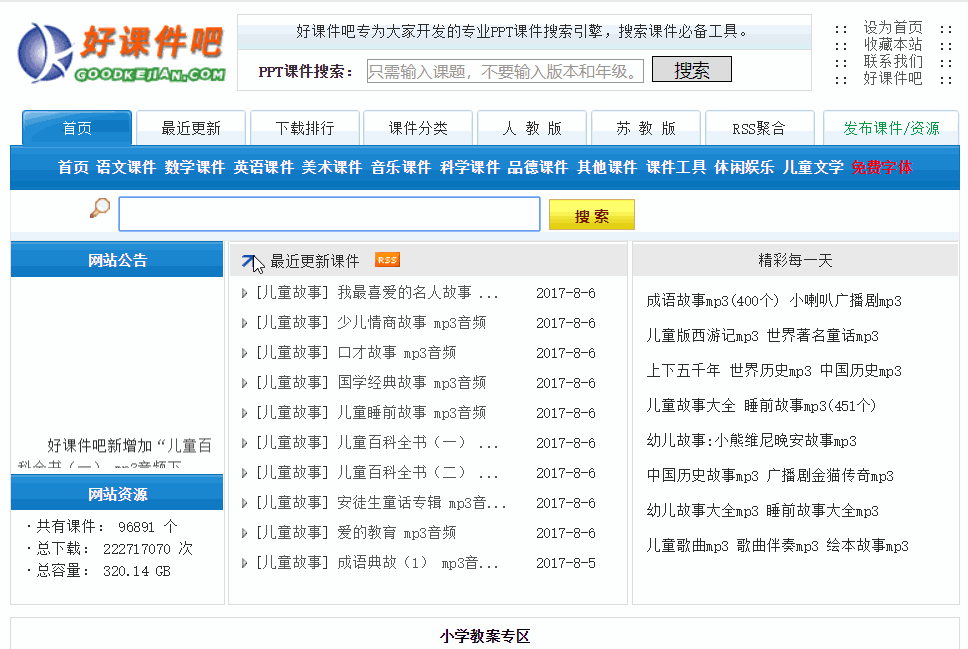Click the triangle bullet before 成语典故（1）
Image resolution: width=968 pixels, height=649 pixels.
pyautogui.click(x=244, y=563)
